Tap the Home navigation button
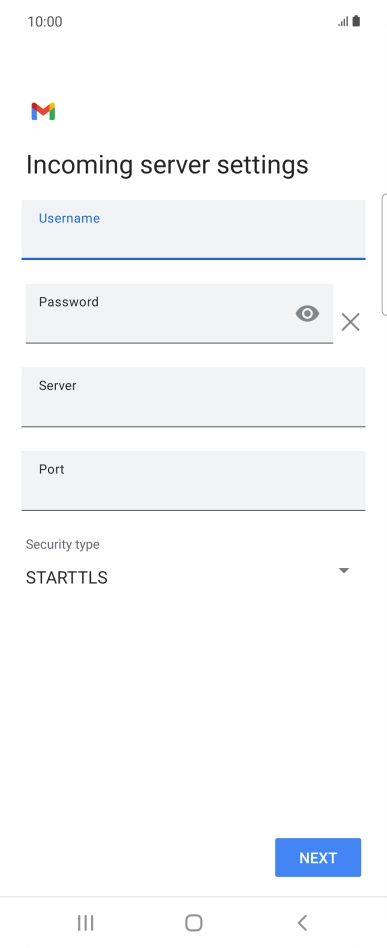The height and width of the screenshot is (948, 387). pos(194,922)
